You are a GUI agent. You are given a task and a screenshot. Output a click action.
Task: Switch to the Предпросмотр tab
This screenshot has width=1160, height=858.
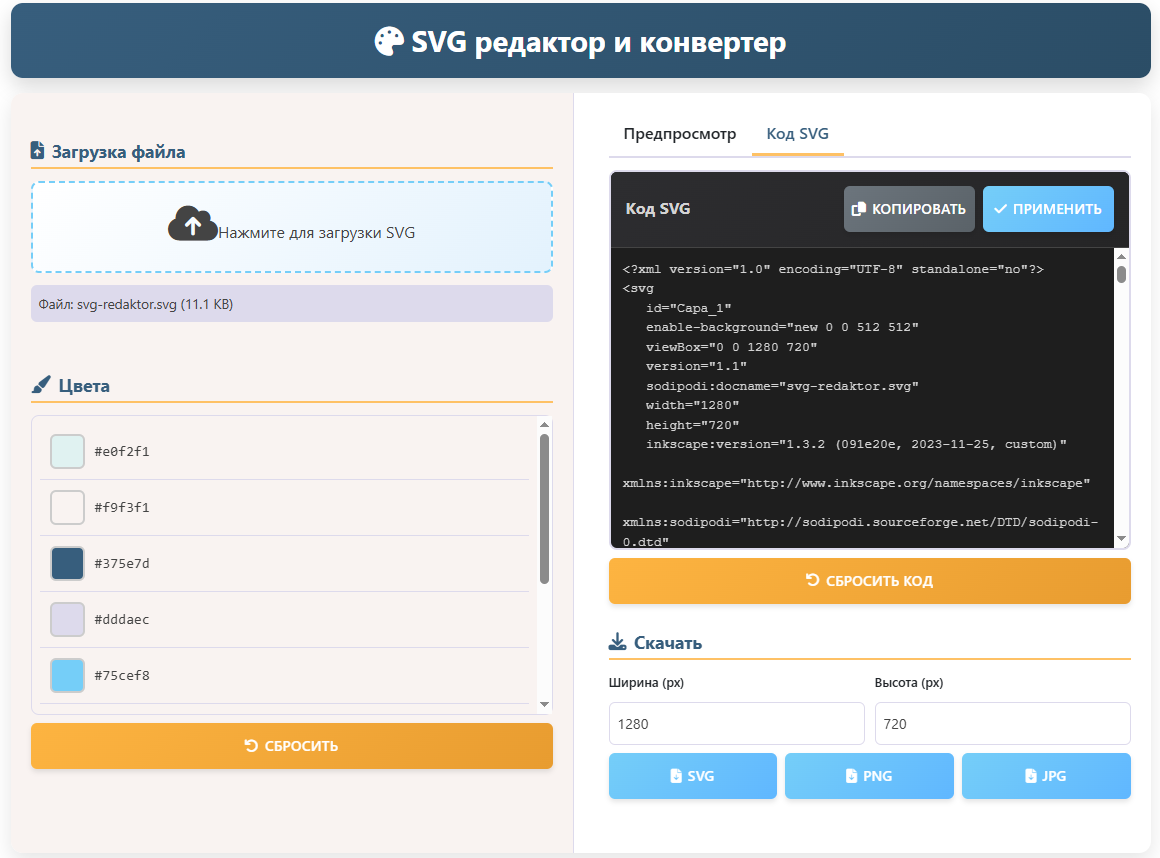(679, 134)
